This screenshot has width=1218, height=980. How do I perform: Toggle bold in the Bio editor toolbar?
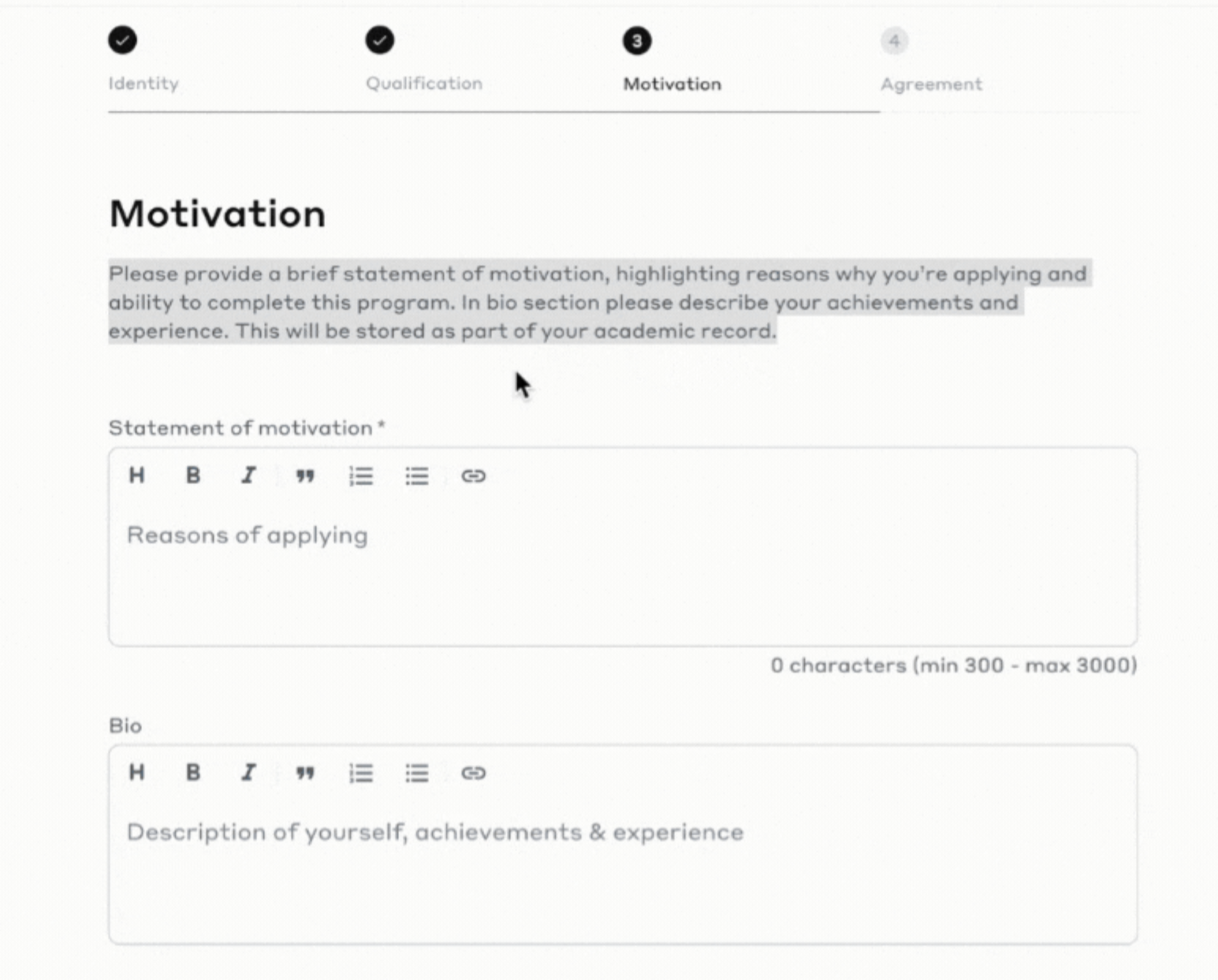pyautogui.click(x=192, y=773)
